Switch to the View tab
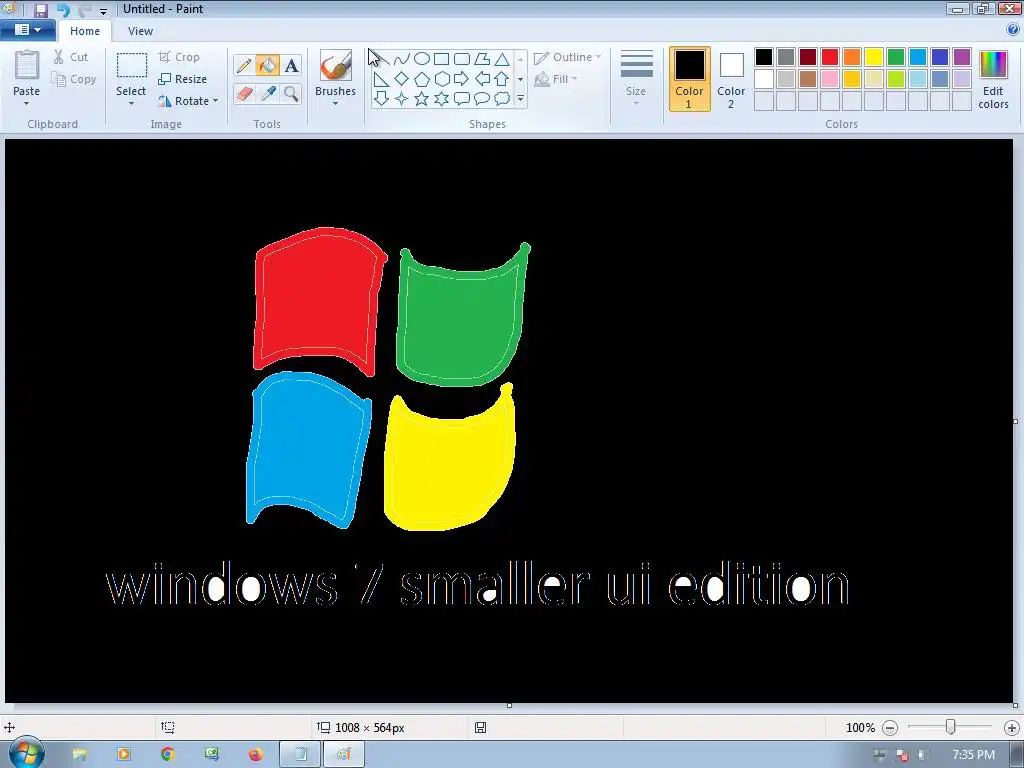1024x768 pixels. click(140, 31)
